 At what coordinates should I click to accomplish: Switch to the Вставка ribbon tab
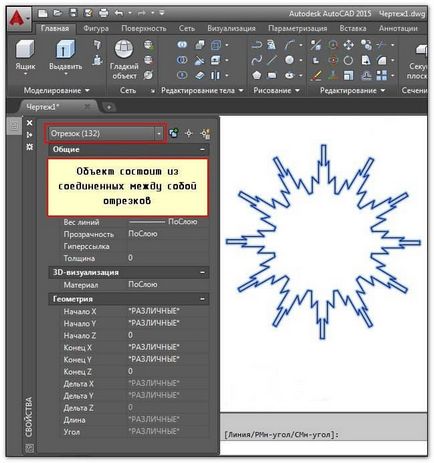pos(353,28)
